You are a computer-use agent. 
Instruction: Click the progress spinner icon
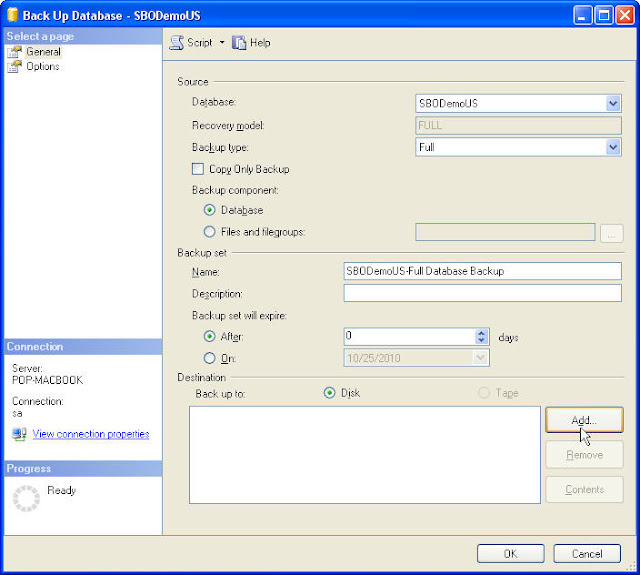[26, 498]
